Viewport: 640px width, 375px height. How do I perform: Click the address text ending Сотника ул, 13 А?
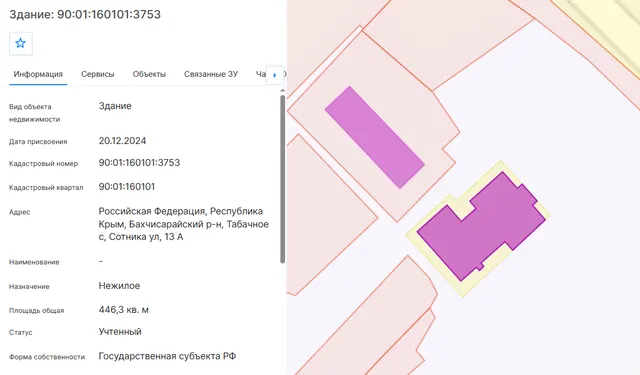tap(183, 224)
